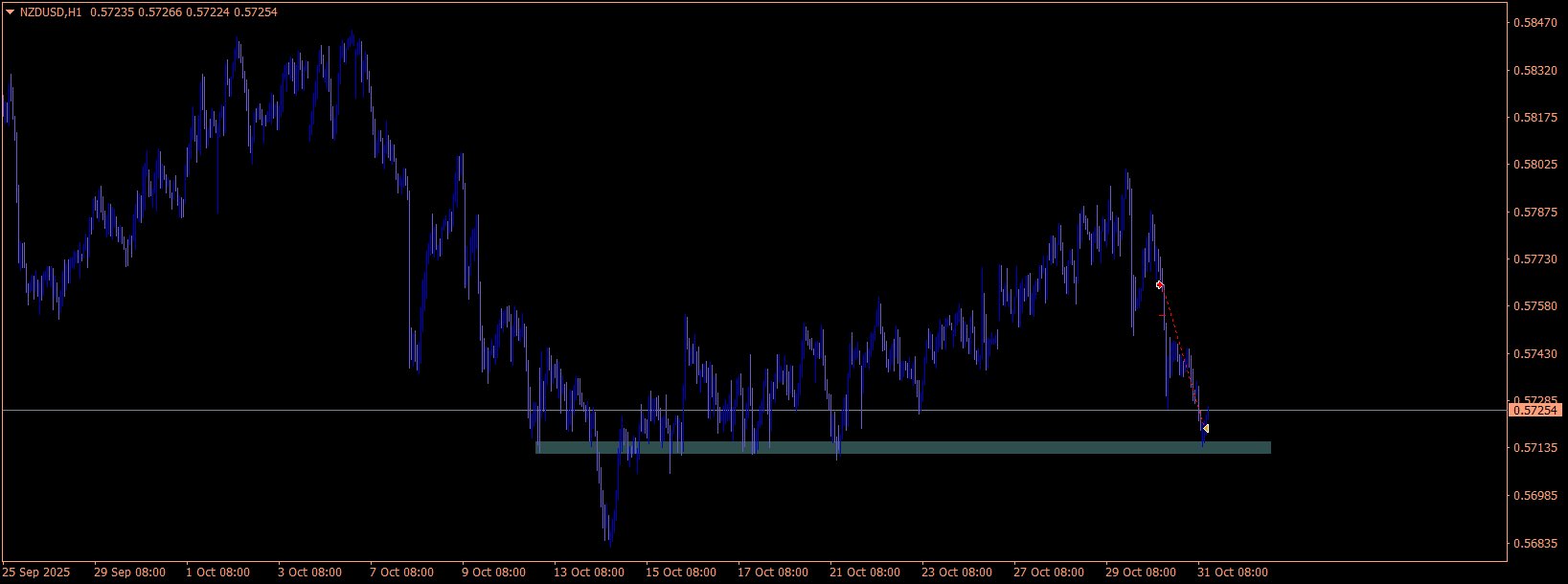Click the 27 Oct 08:00 time label
This screenshot has width=1568, height=584.
click(1049, 573)
